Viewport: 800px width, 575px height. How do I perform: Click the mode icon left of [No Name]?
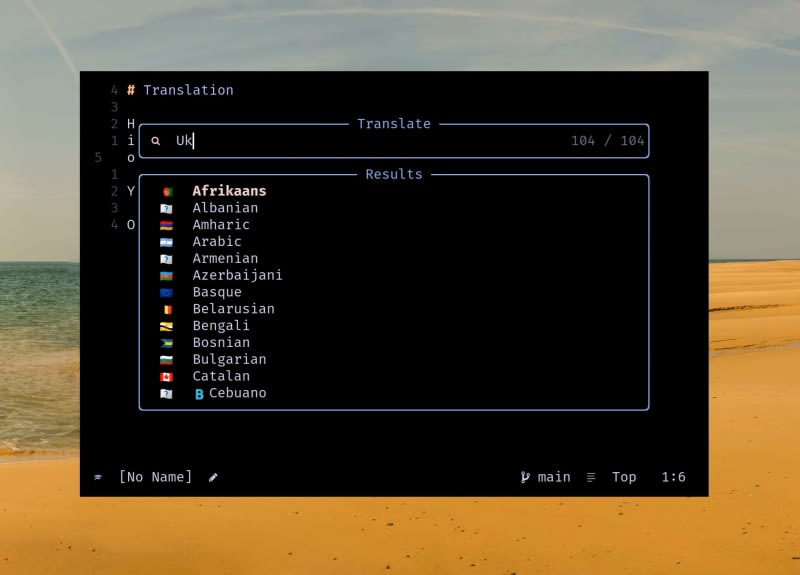[x=98, y=477]
